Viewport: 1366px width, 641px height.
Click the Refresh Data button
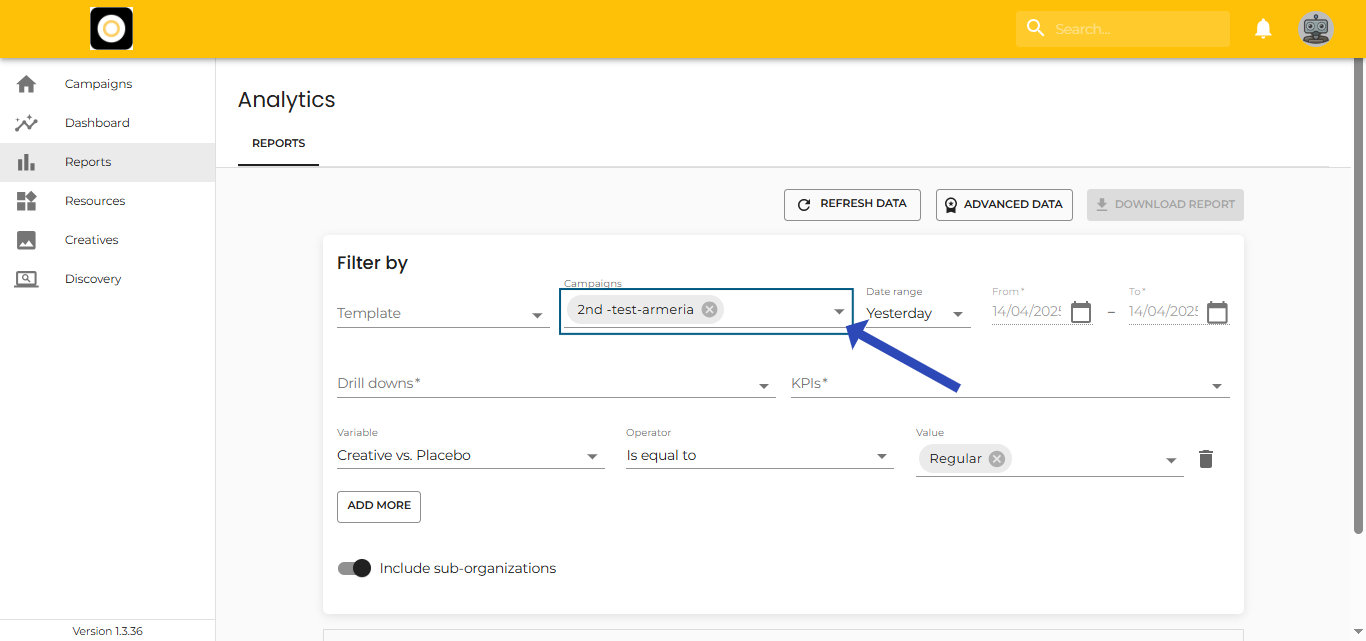pos(852,204)
